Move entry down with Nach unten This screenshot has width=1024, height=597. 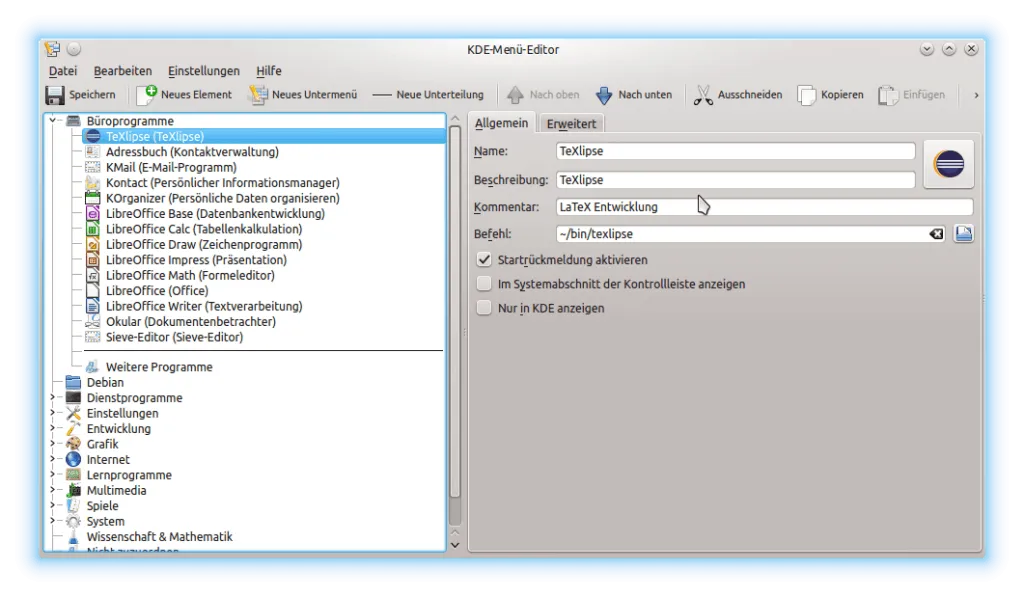pyautogui.click(x=604, y=95)
